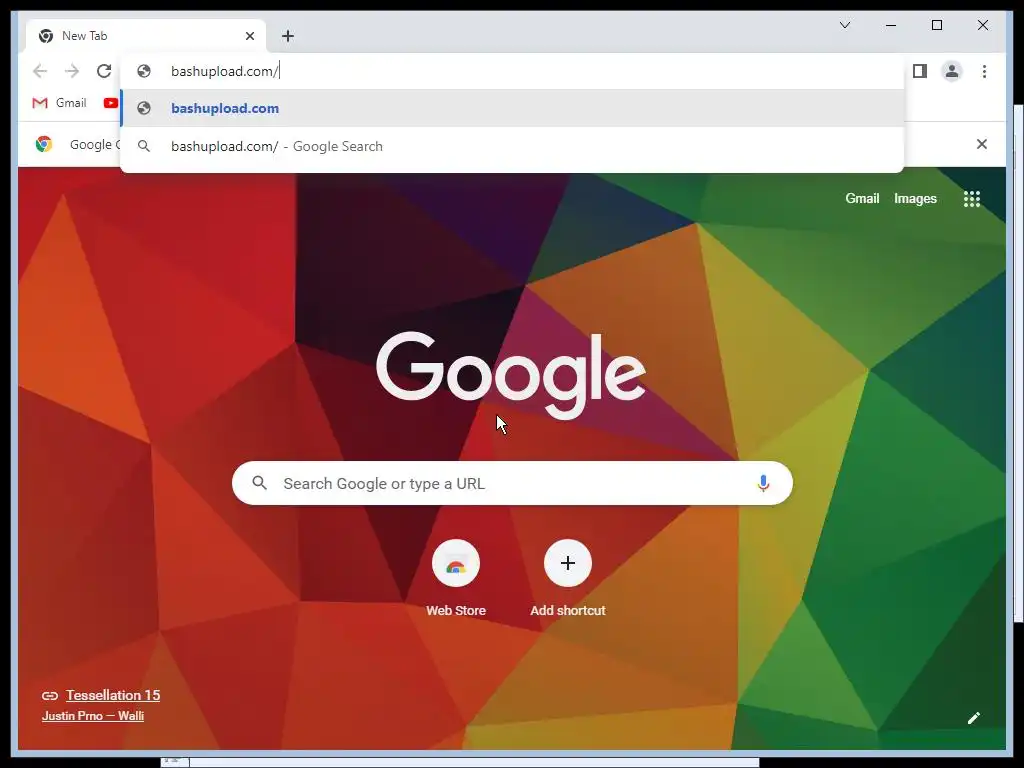
Task: Dismiss the Google Chrome infobar
Action: point(981,144)
